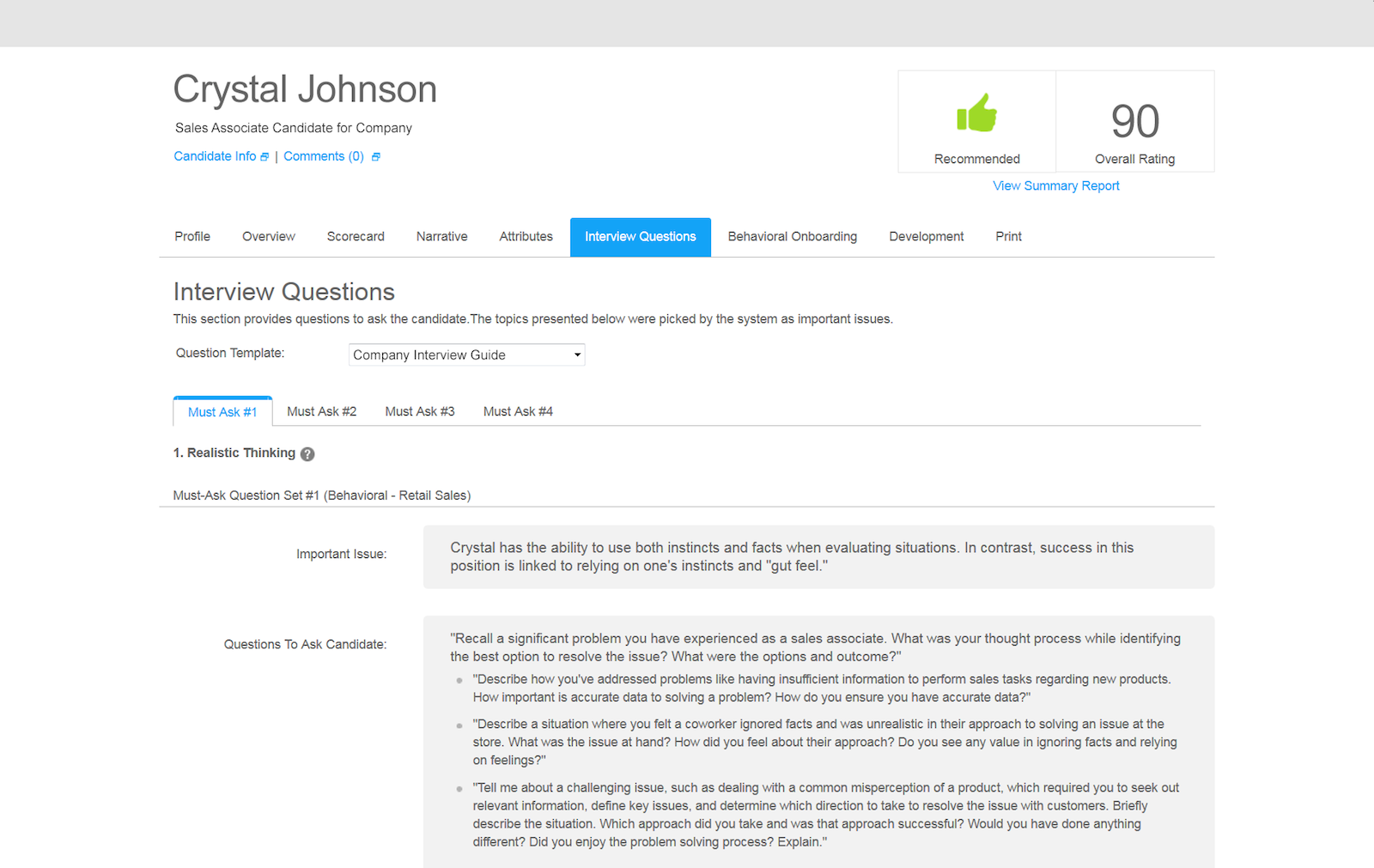
Task: Select the Scorecard tab
Action: click(356, 236)
